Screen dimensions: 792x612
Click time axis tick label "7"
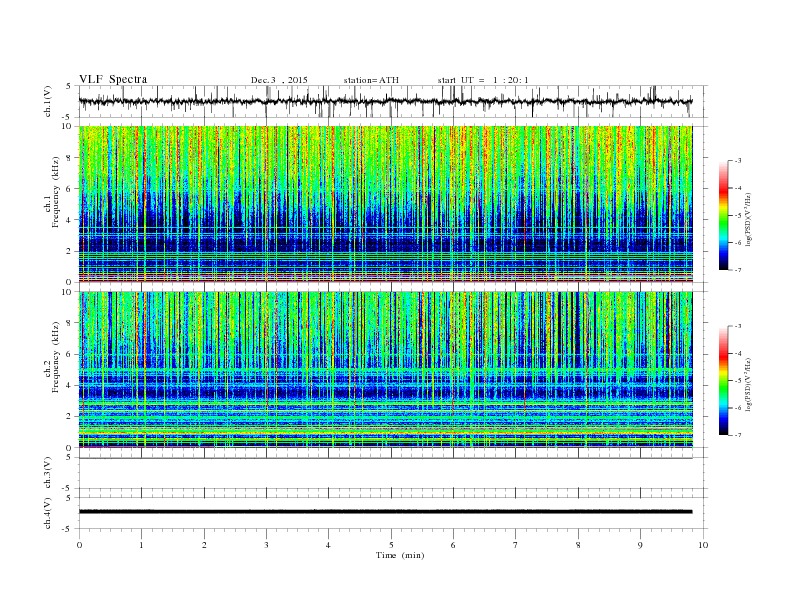point(516,545)
